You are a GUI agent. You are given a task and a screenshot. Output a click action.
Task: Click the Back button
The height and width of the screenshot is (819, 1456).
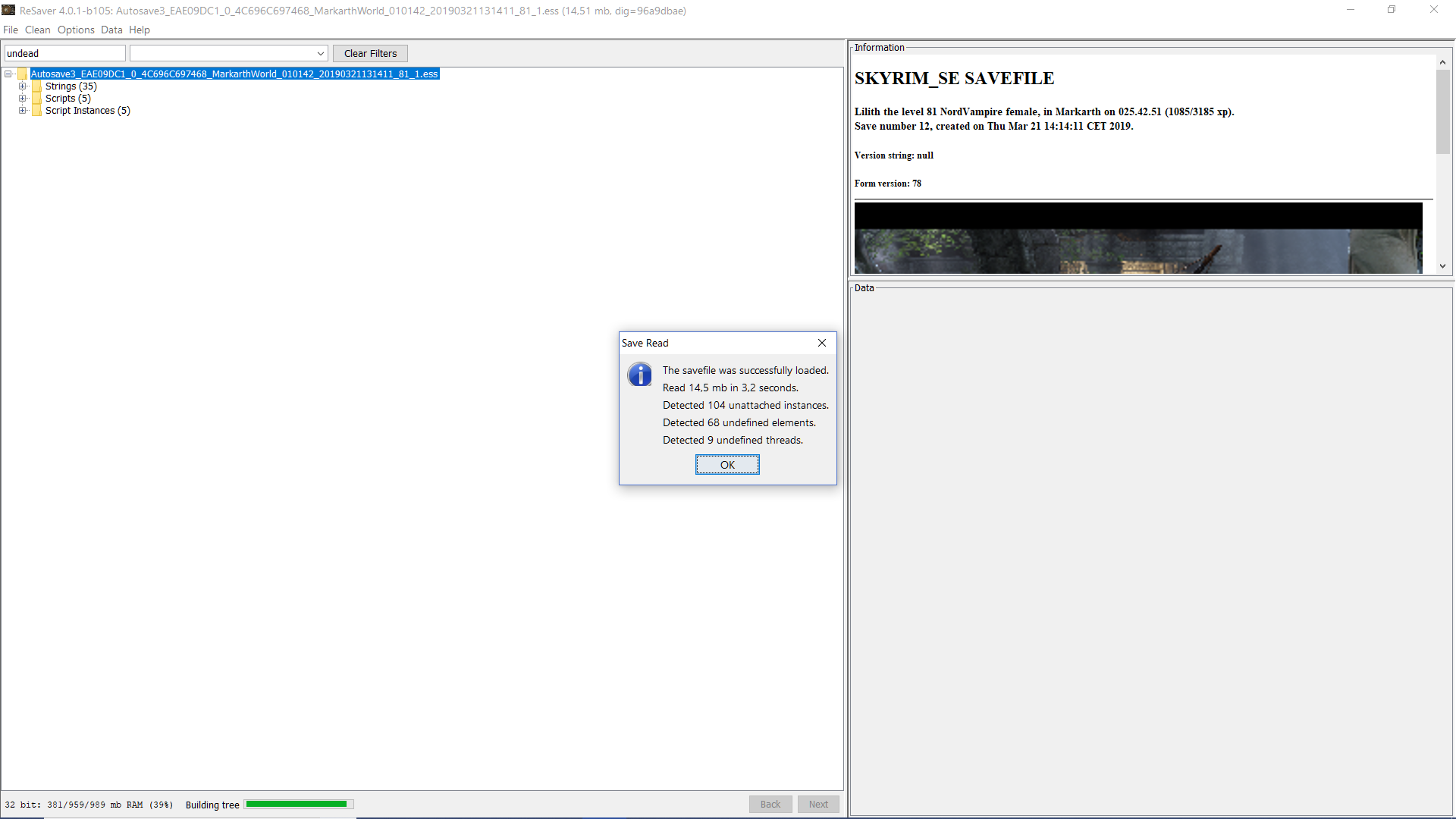pyautogui.click(x=770, y=805)
